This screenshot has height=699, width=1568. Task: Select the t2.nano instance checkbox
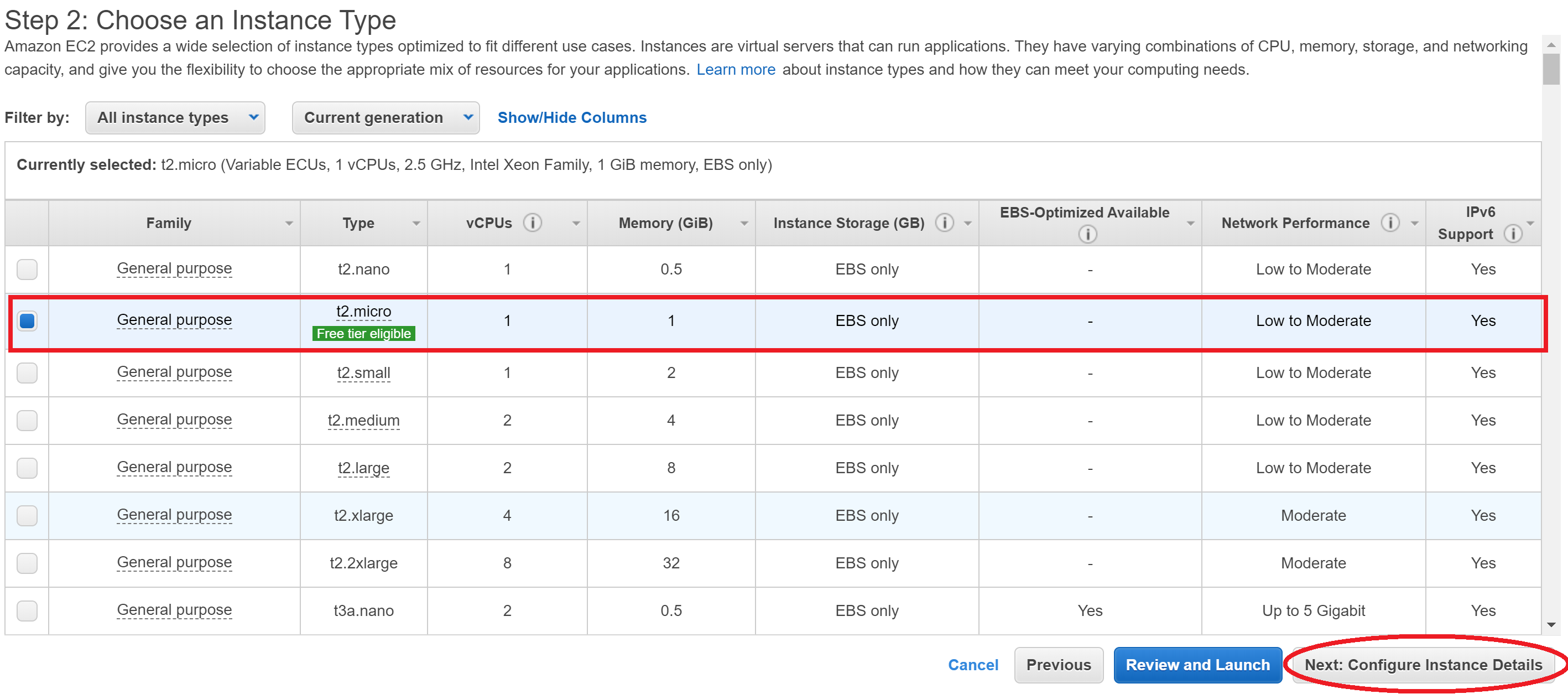pos(27,269)
